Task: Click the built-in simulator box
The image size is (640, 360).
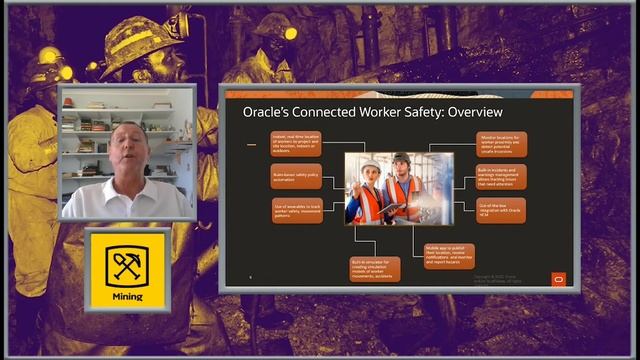Action: point(375,269)
